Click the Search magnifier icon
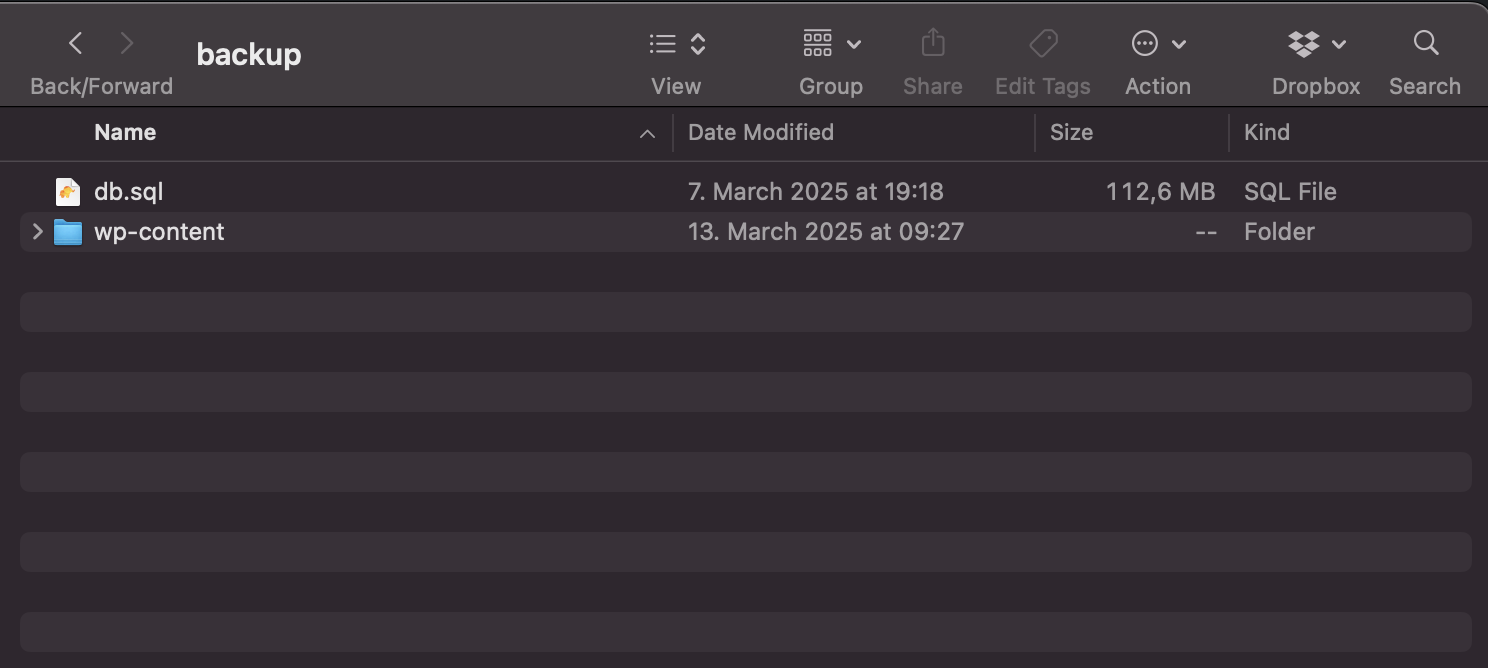 (1425, 43)
